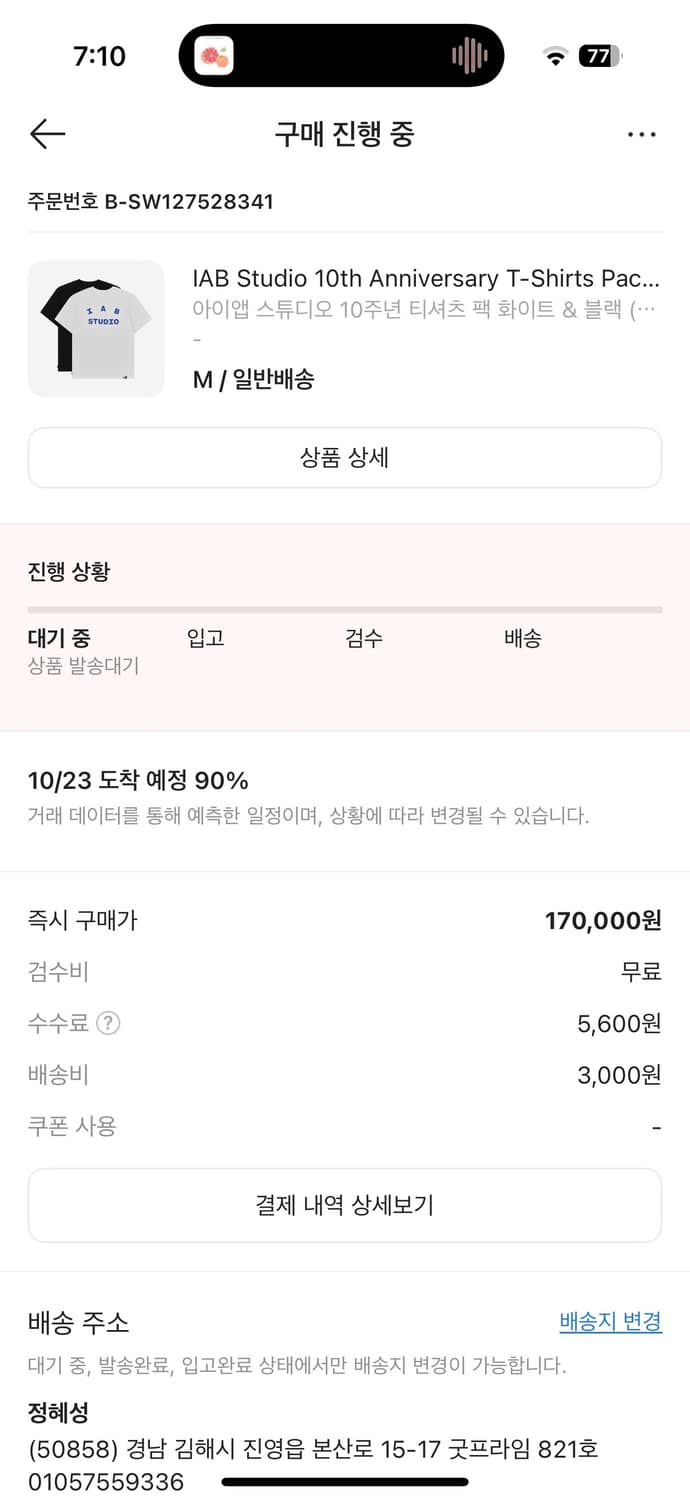Click the 상품 상세 button
The width and height of the screenshot is (690, 1500).
pos(345,458)
